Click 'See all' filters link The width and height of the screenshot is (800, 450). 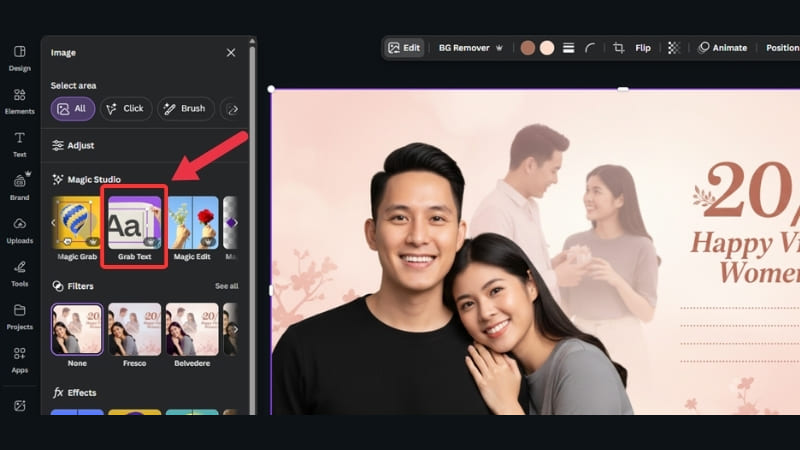click(226, 286)
